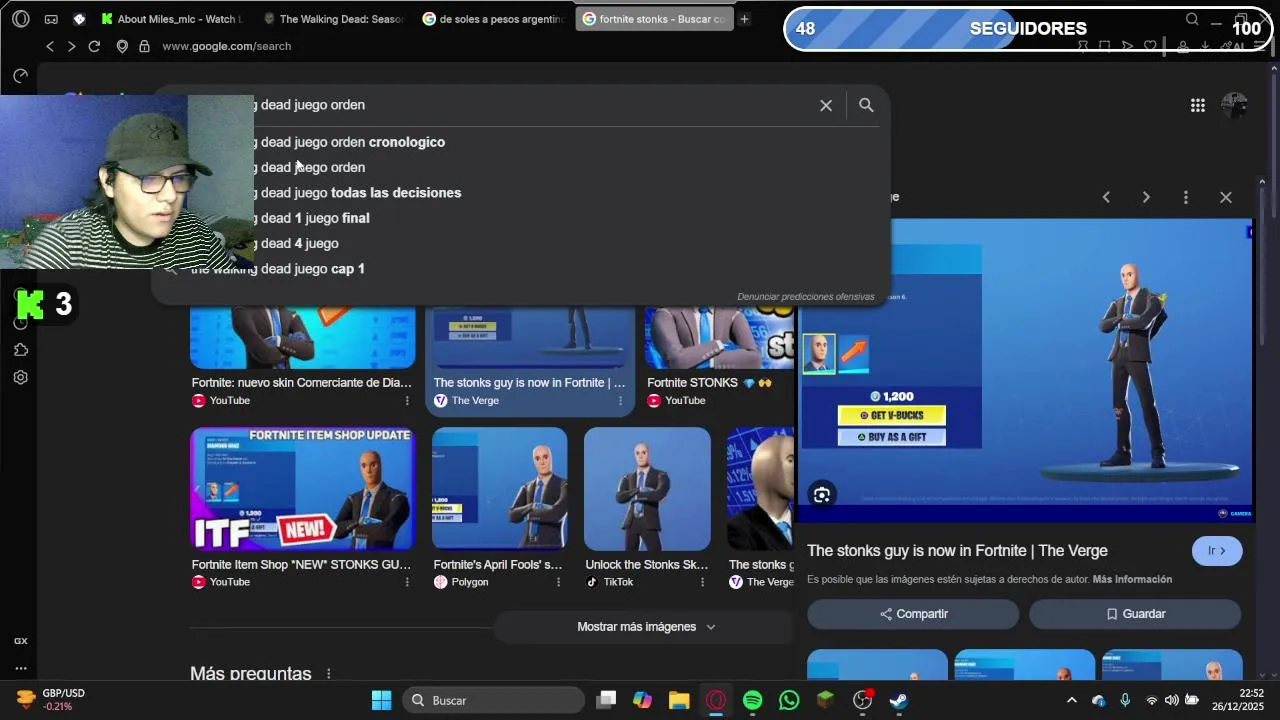Open the Steam taskbar icon
This screenshot has height=720, width=1280.
point(899,700)
